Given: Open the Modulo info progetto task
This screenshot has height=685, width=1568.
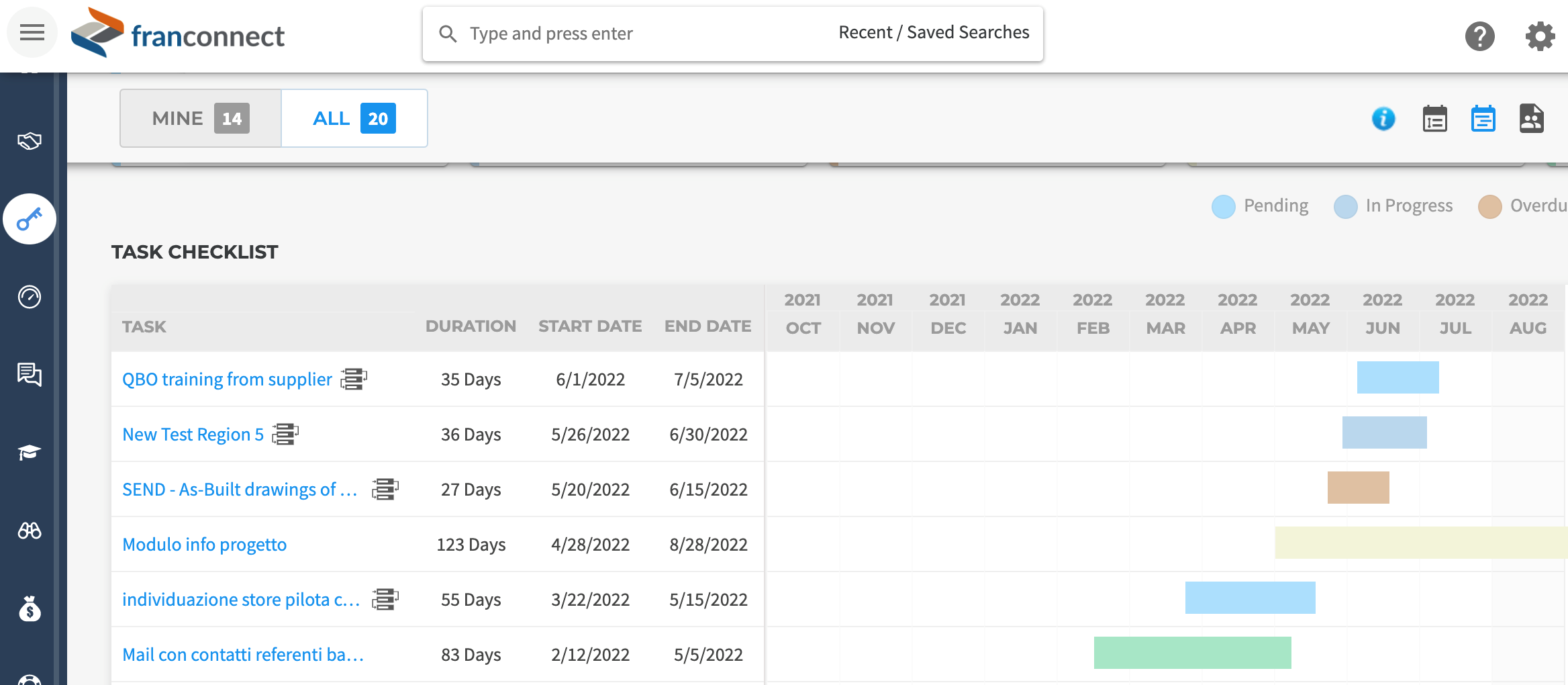Looking at the screenshot, I should [x=204, y=545].
